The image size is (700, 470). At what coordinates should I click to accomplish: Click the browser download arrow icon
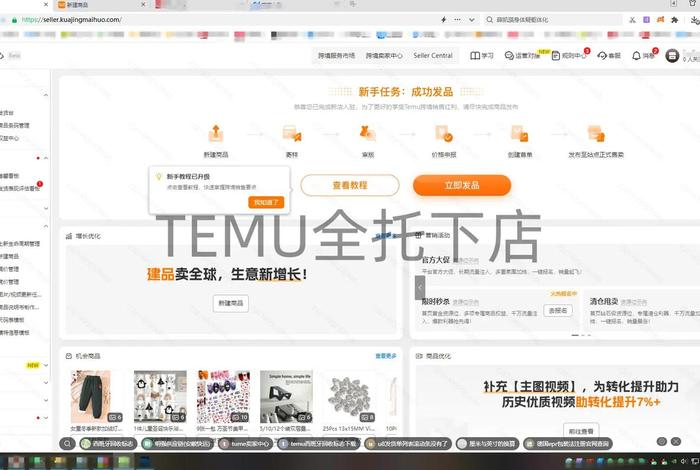(x=695, y=20)
